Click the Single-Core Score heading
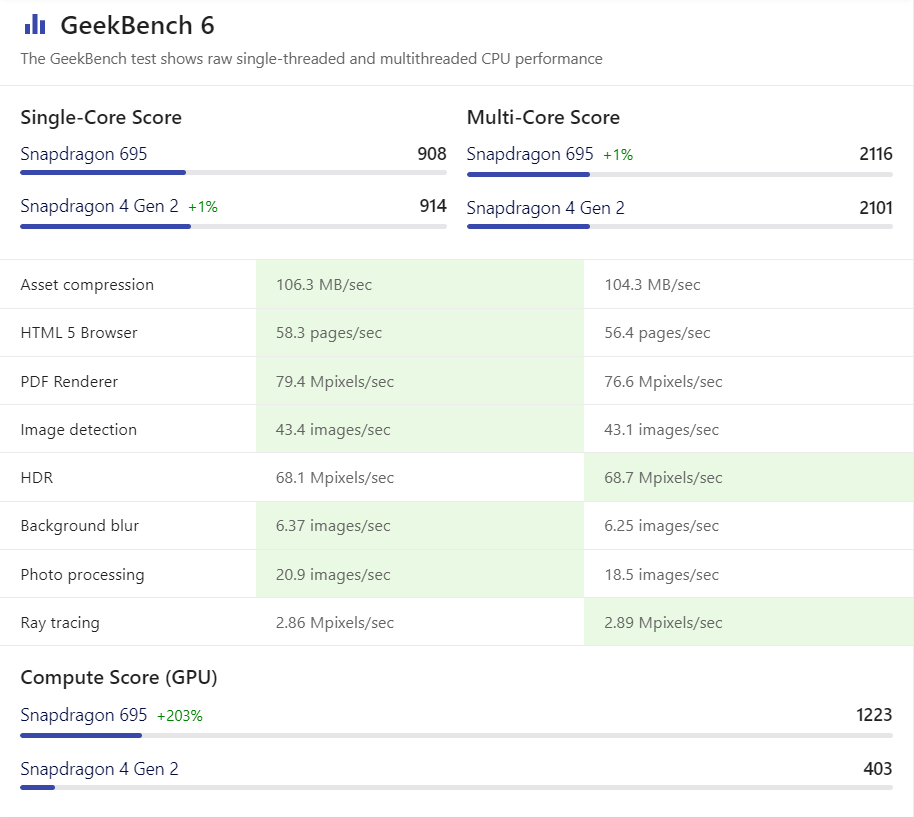Viewport: 914px width, 817px height. [x=100, y=117]
